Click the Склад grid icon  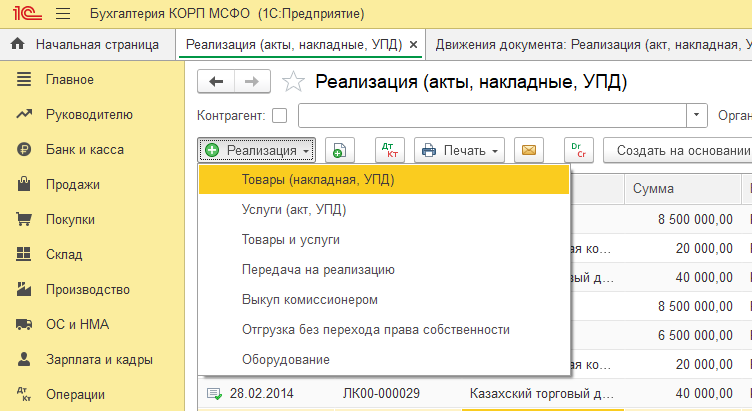click(24, 254)
